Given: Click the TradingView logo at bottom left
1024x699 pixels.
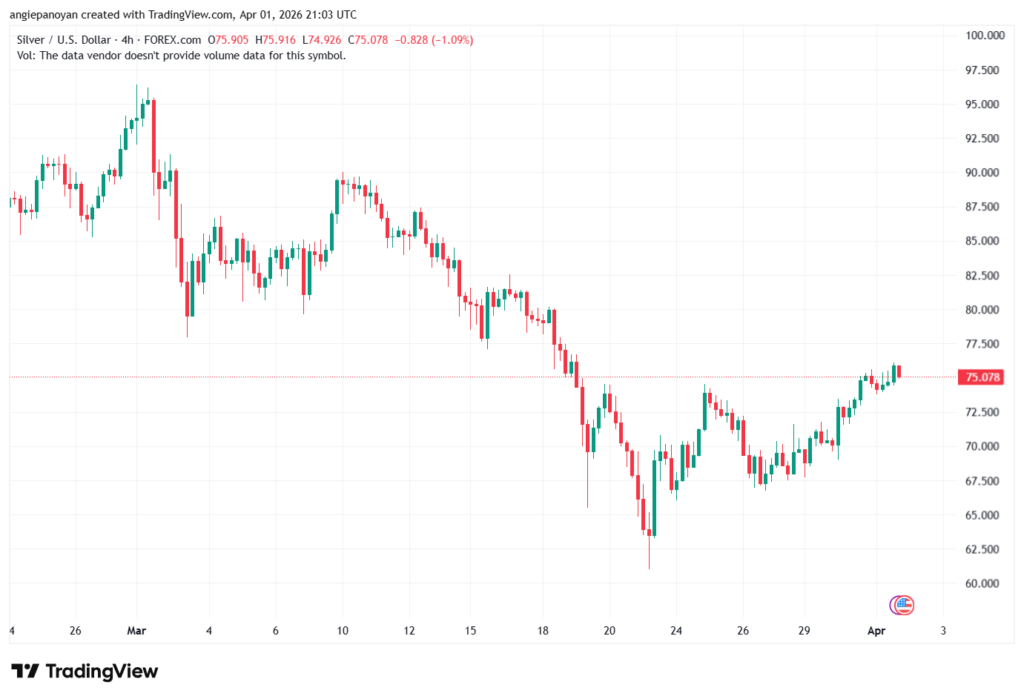Looking at the screenshot, I should coord(85,671).
